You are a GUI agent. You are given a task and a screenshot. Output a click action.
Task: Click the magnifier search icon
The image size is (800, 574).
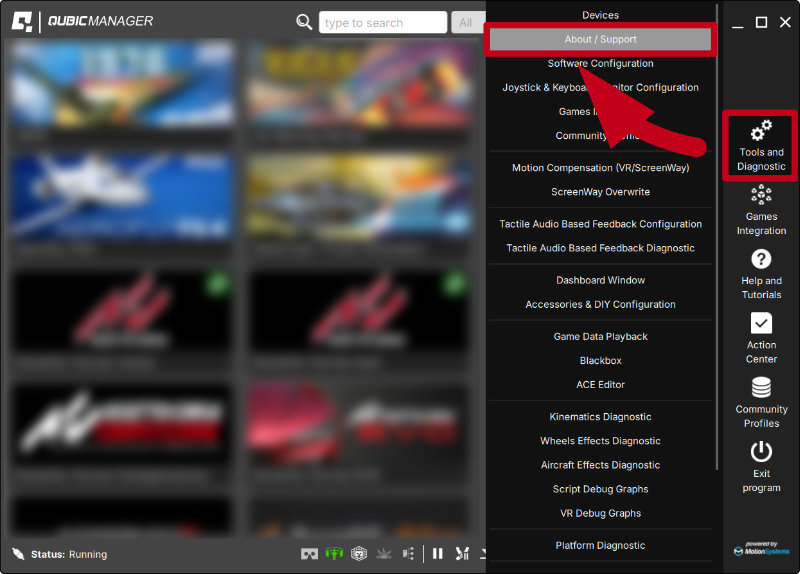click(x=304, y=21)
